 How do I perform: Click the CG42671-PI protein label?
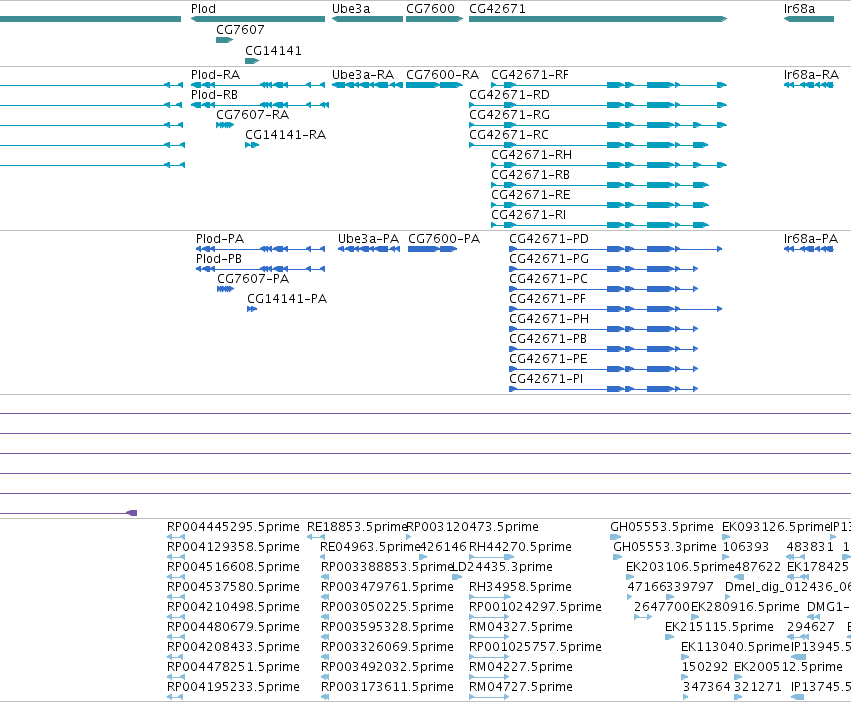click(x=546, y=380)
